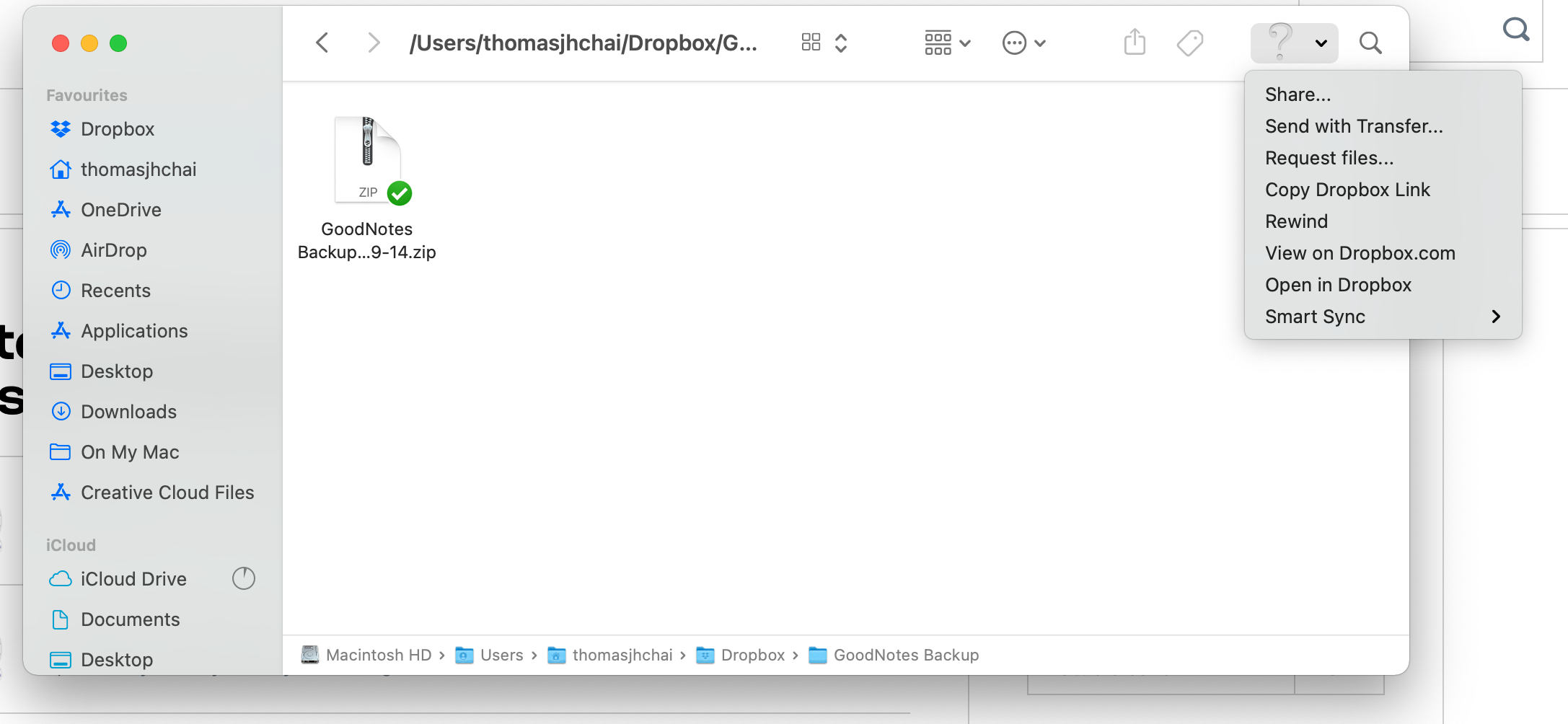Collapse the Dropbox toolbar dropdown arrow

[1321, 43]
